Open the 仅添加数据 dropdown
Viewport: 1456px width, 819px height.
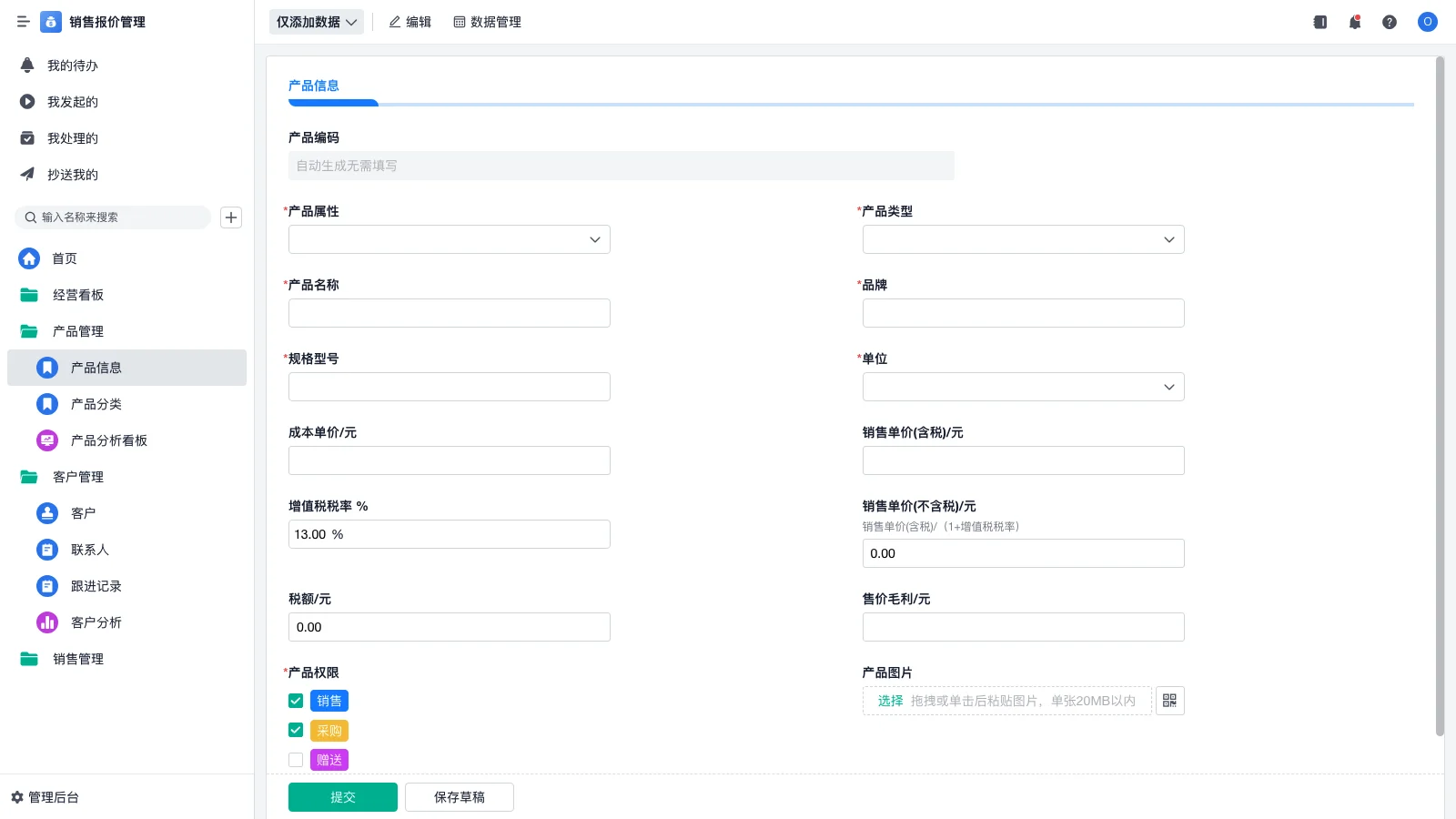click(x=317, y=22)
